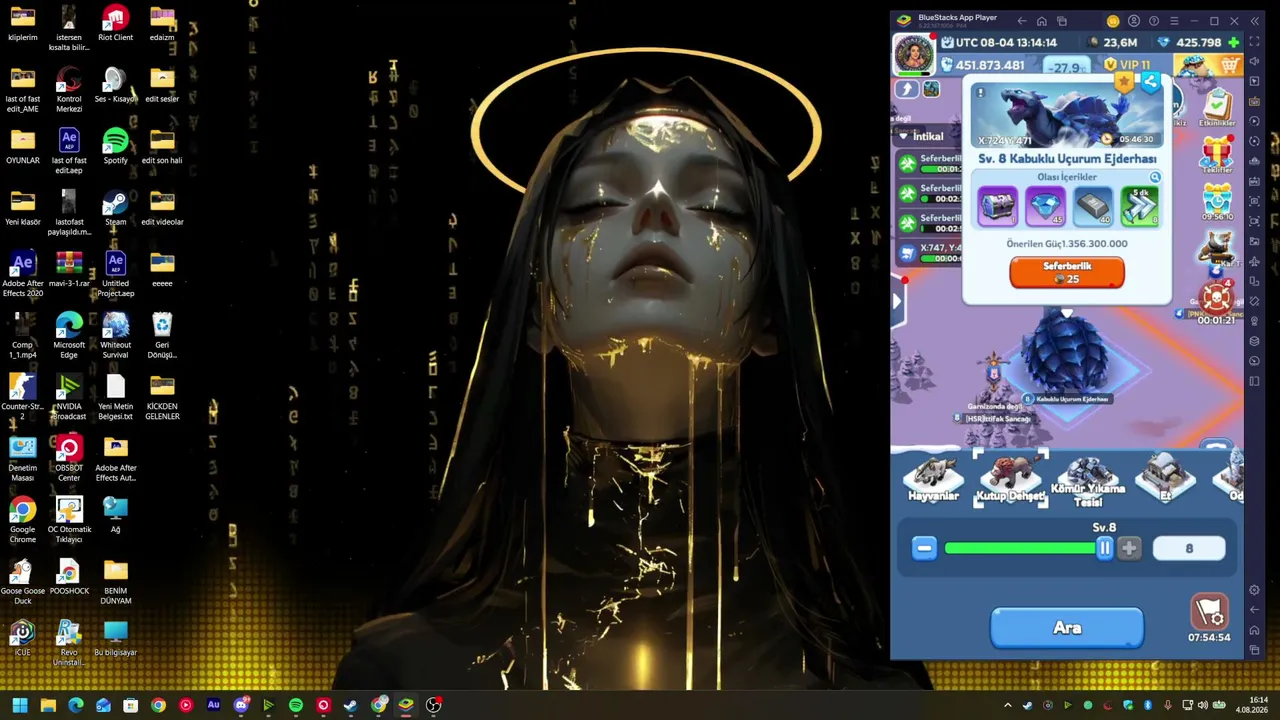Open the OYUNLAR desktop folder

22,146
